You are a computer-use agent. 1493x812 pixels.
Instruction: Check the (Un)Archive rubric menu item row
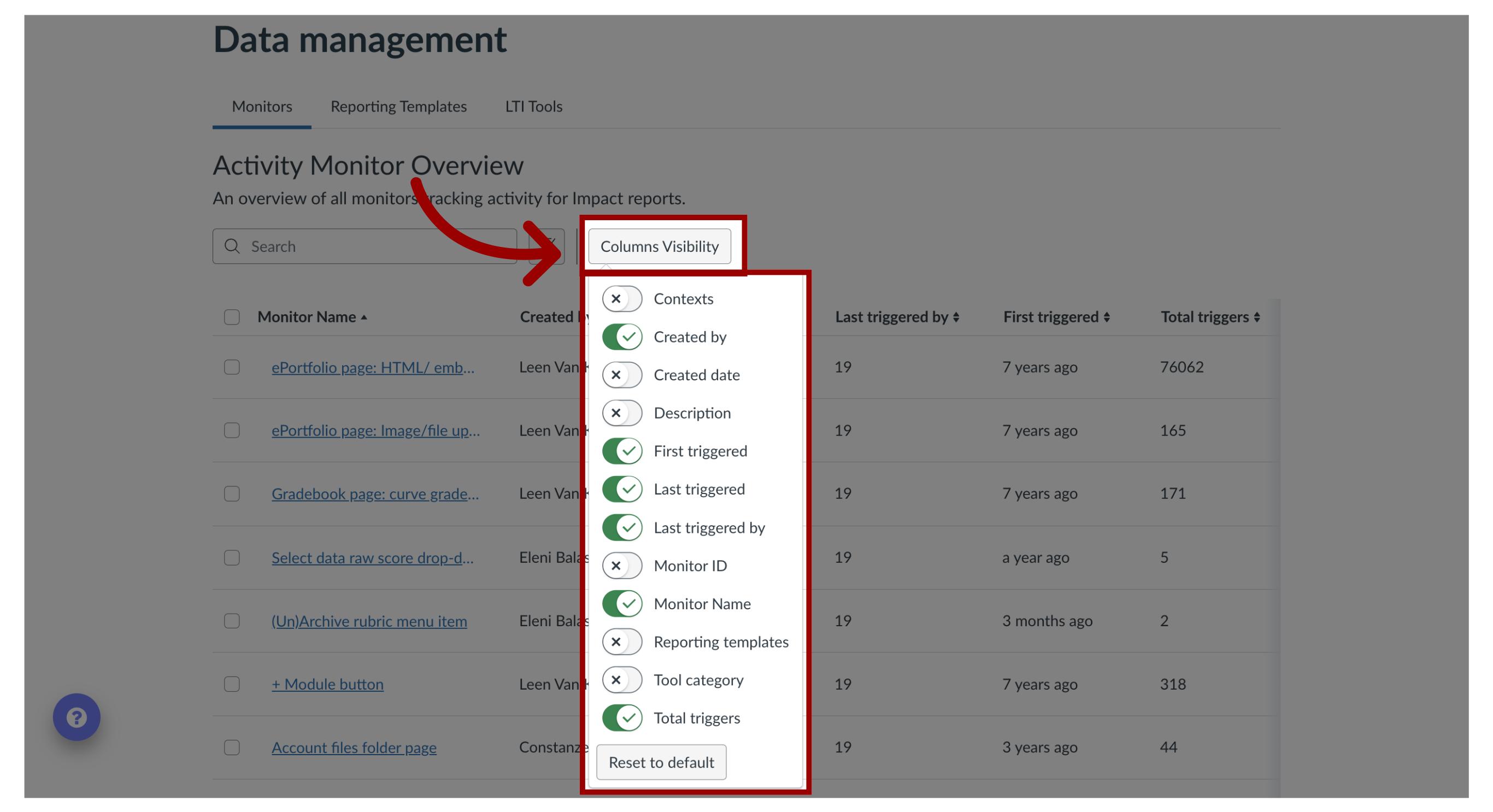[x=232, y=621]
